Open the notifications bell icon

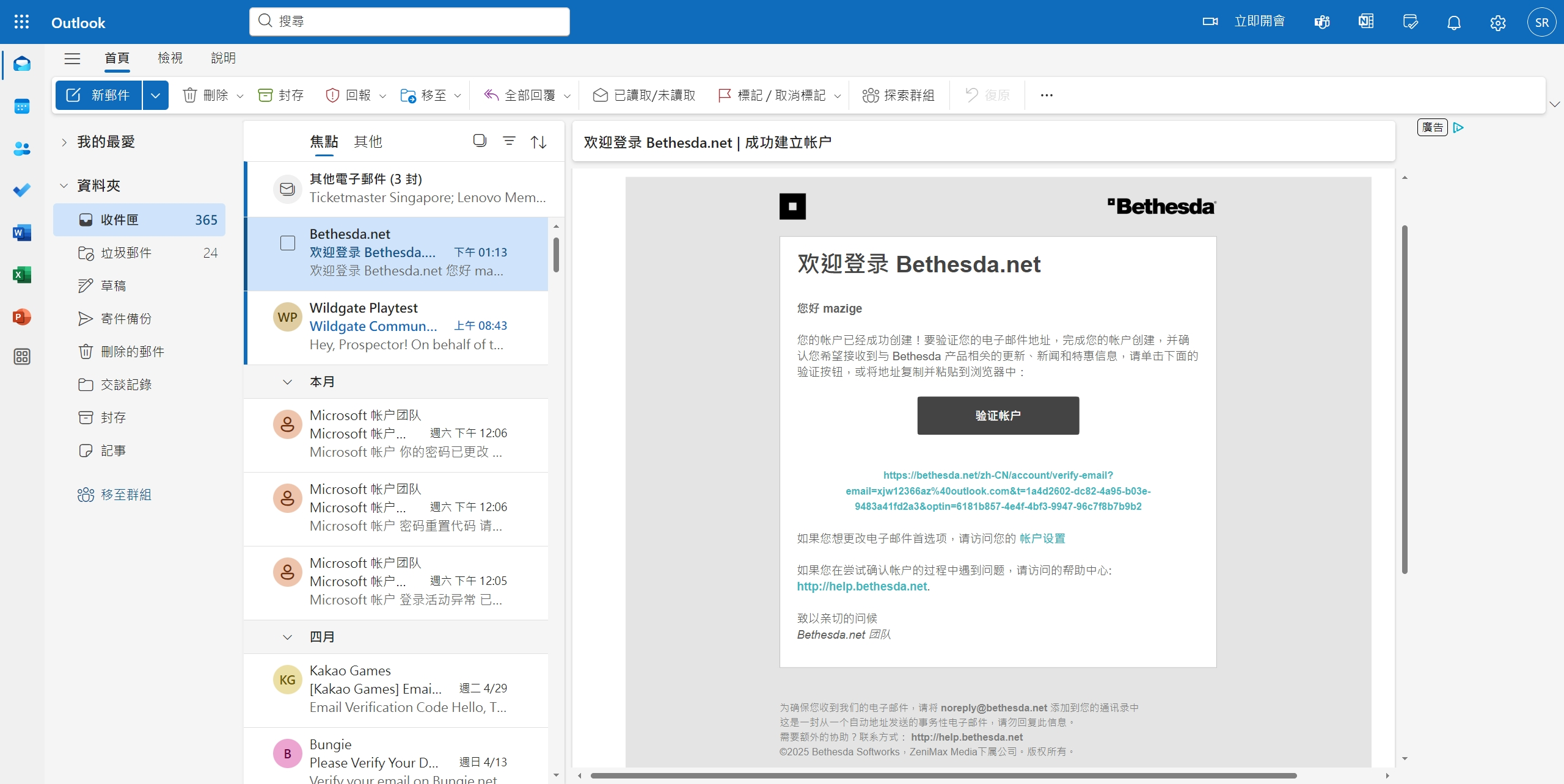[x=1454, y=23]
